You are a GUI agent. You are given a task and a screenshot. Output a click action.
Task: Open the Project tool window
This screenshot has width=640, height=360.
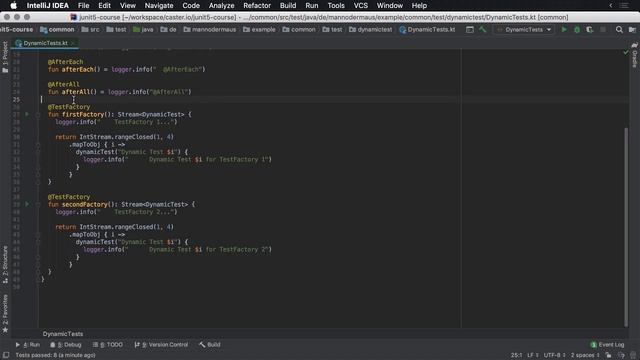click(5, 57)
